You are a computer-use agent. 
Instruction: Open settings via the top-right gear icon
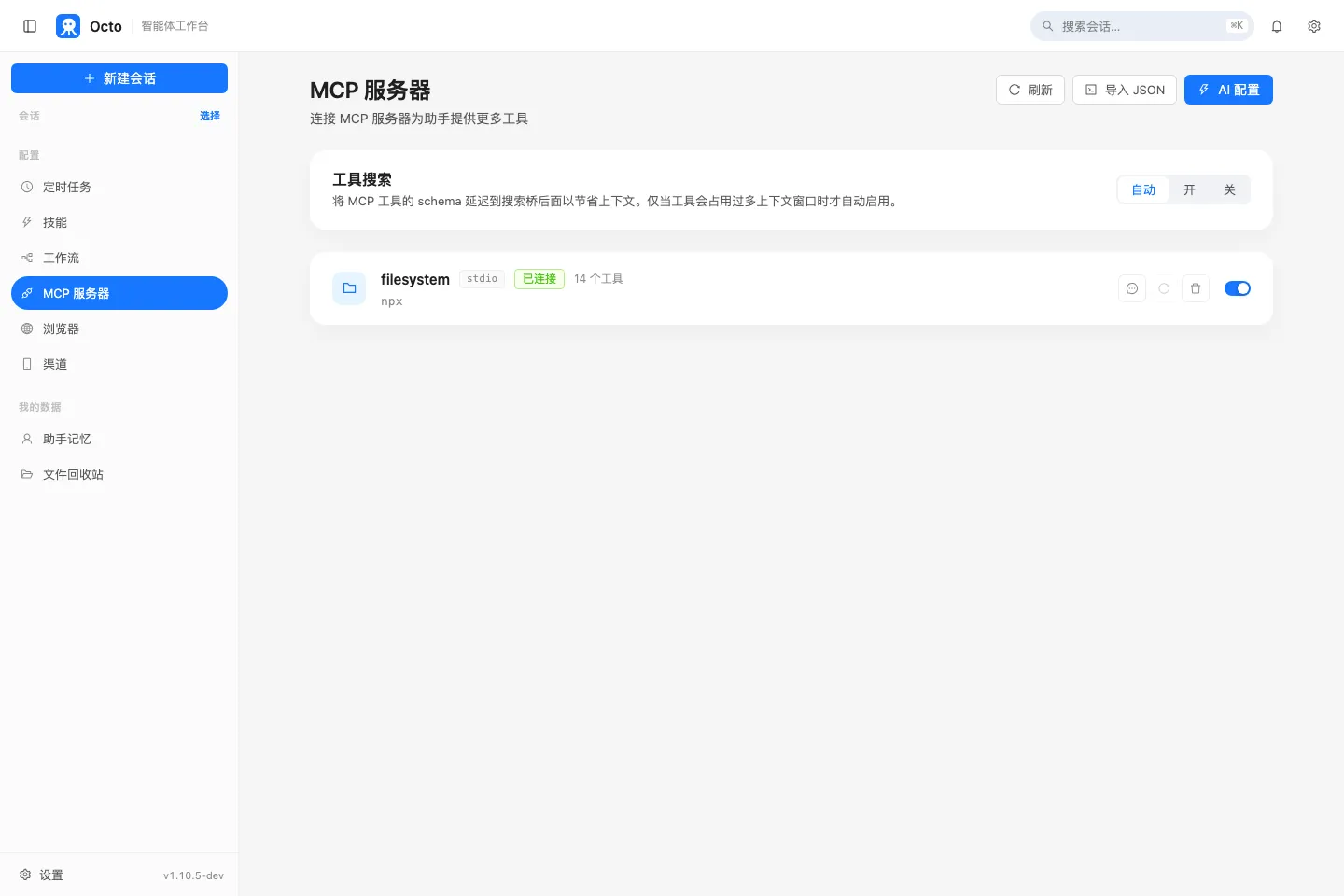tap(1314, 26)
